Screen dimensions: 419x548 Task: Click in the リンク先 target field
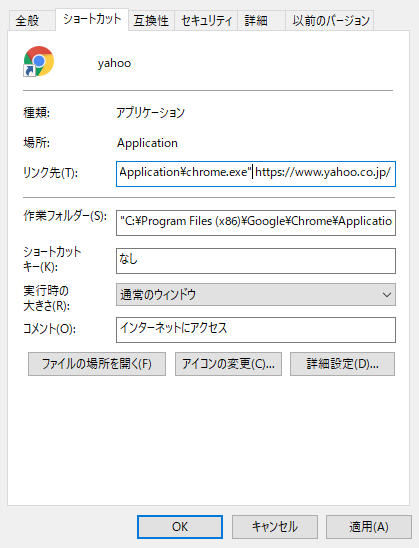256,174
